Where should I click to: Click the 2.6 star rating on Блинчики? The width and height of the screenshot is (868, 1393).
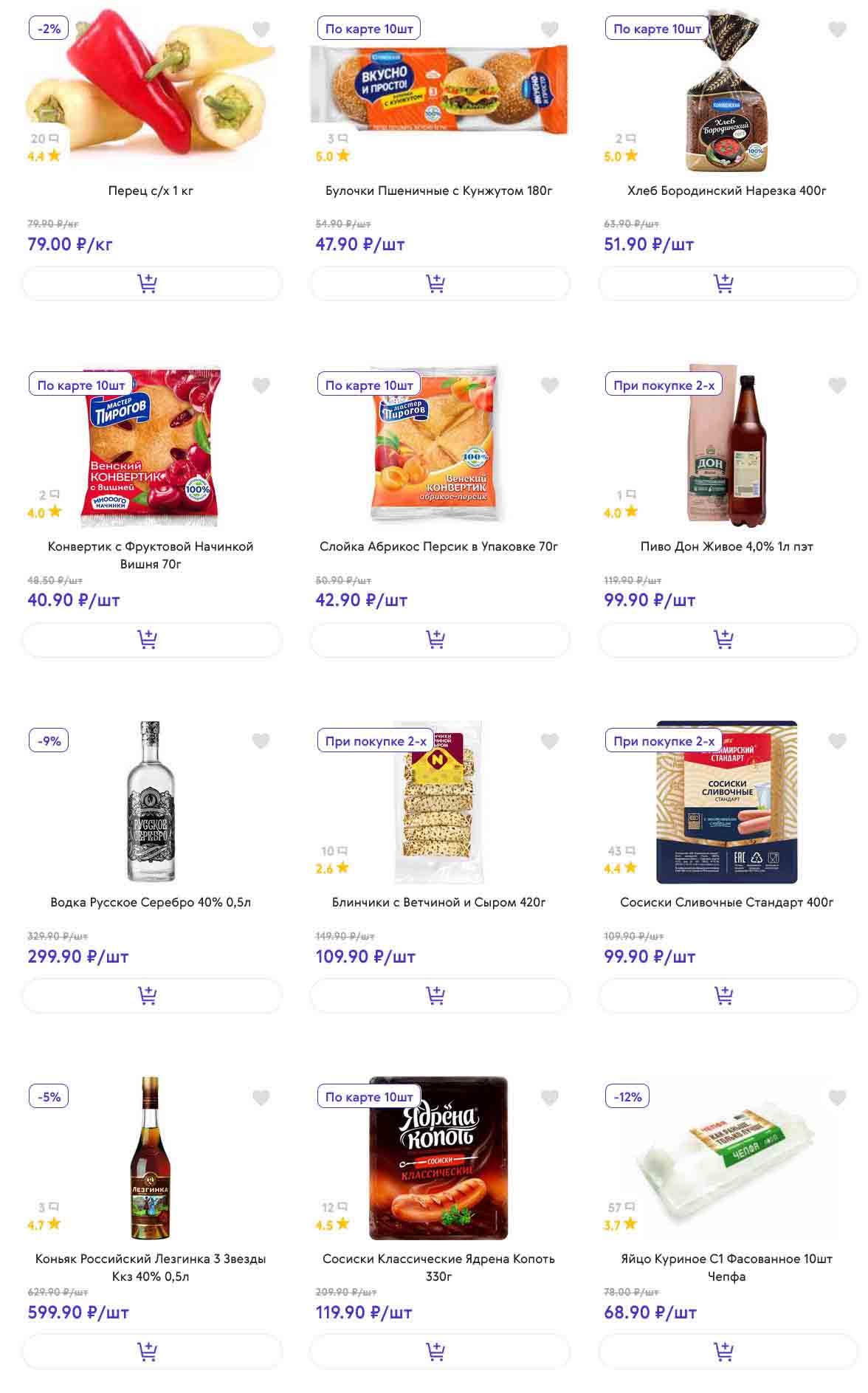point(332,868)
